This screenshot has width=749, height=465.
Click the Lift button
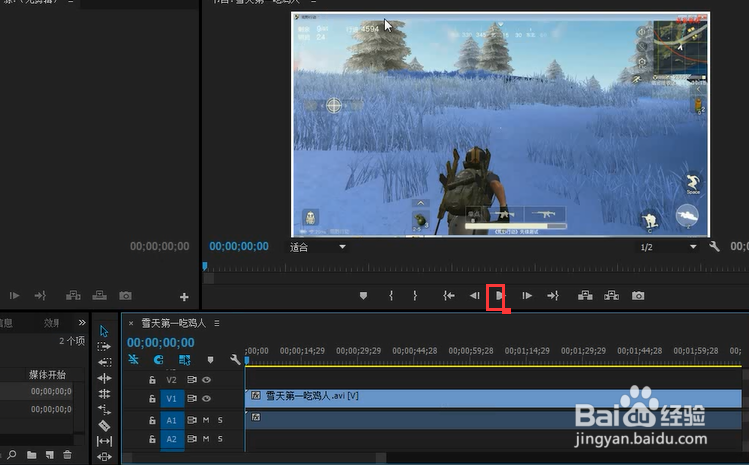(x=585, y=296)
